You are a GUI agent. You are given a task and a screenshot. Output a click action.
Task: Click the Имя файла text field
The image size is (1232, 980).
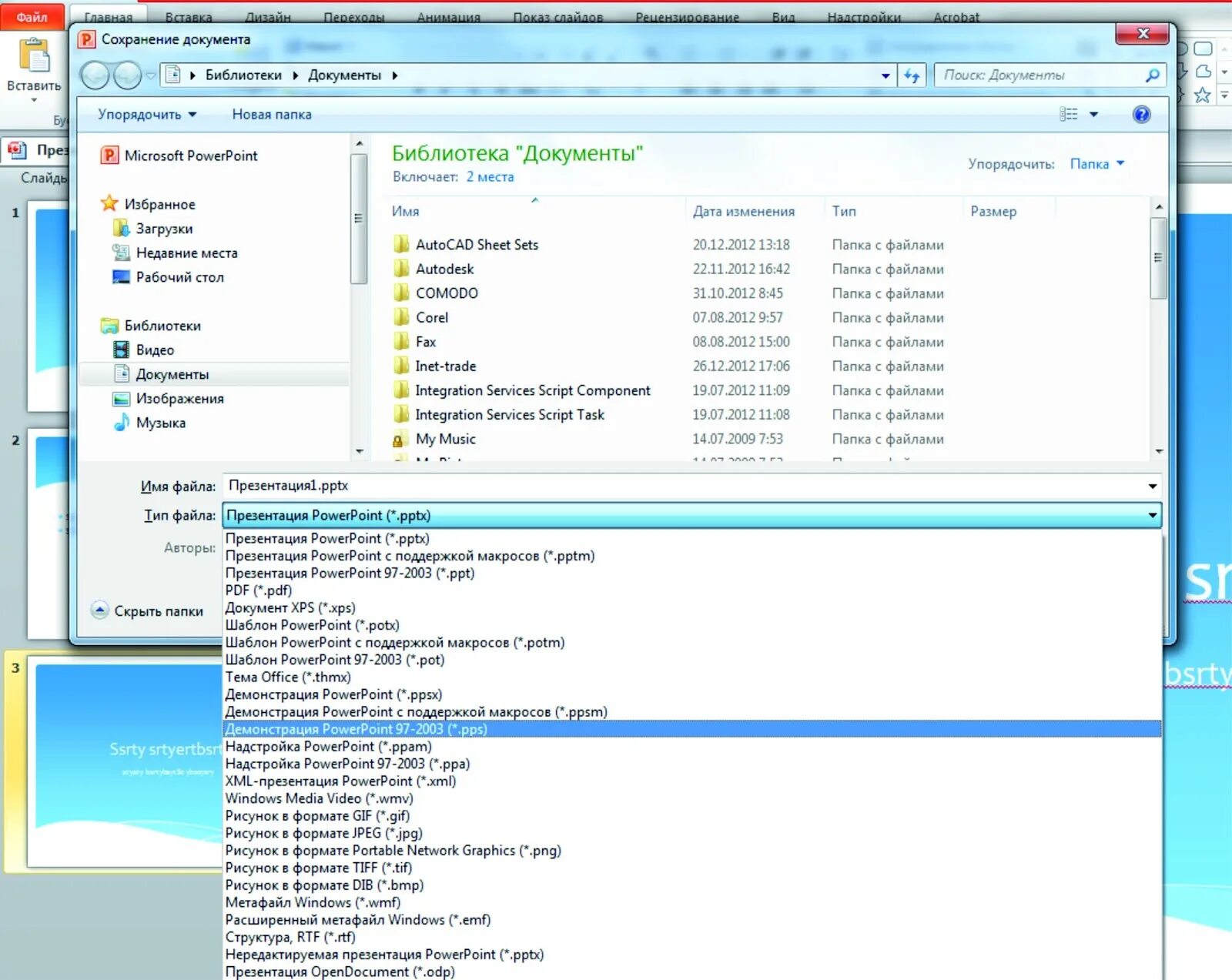691,486
